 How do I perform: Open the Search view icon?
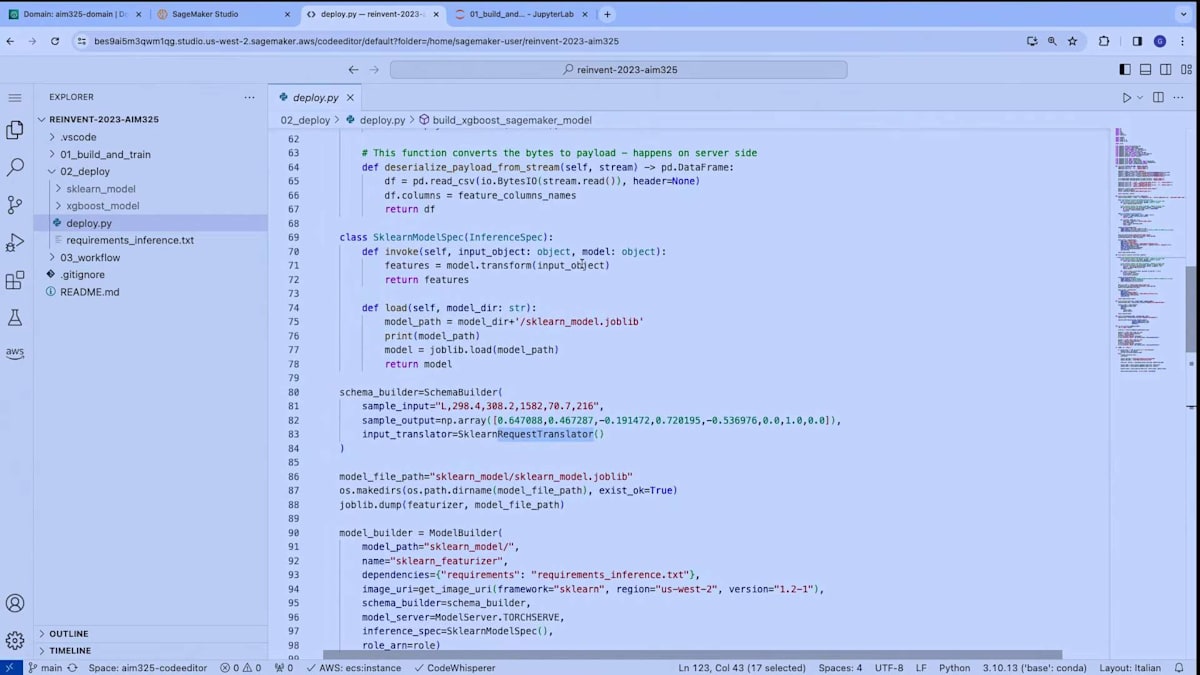pyautogui.click(x=15, y=167)
